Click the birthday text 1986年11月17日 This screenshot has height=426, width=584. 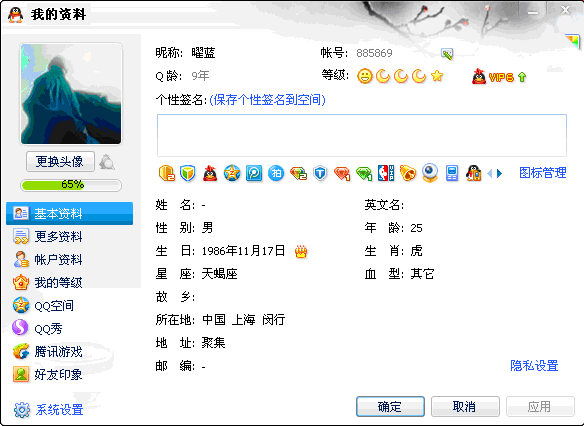[x=243, y=251]
